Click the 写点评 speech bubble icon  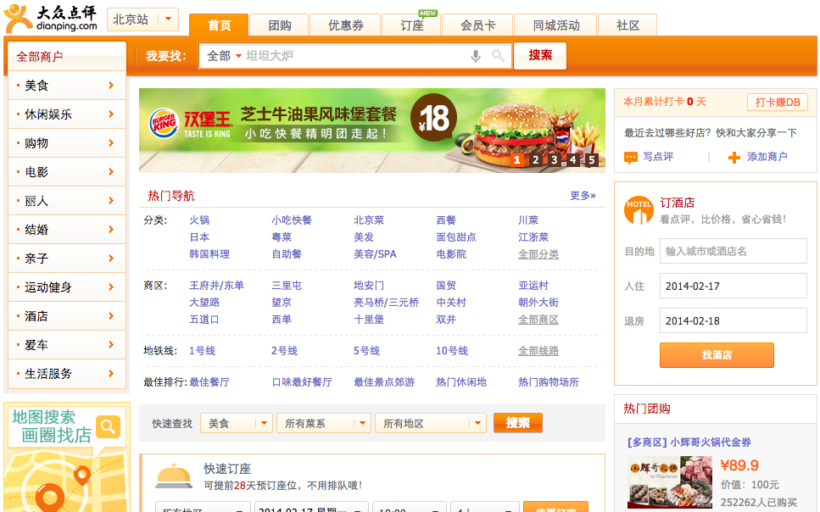pyautogui.click(x=631, y=157)
